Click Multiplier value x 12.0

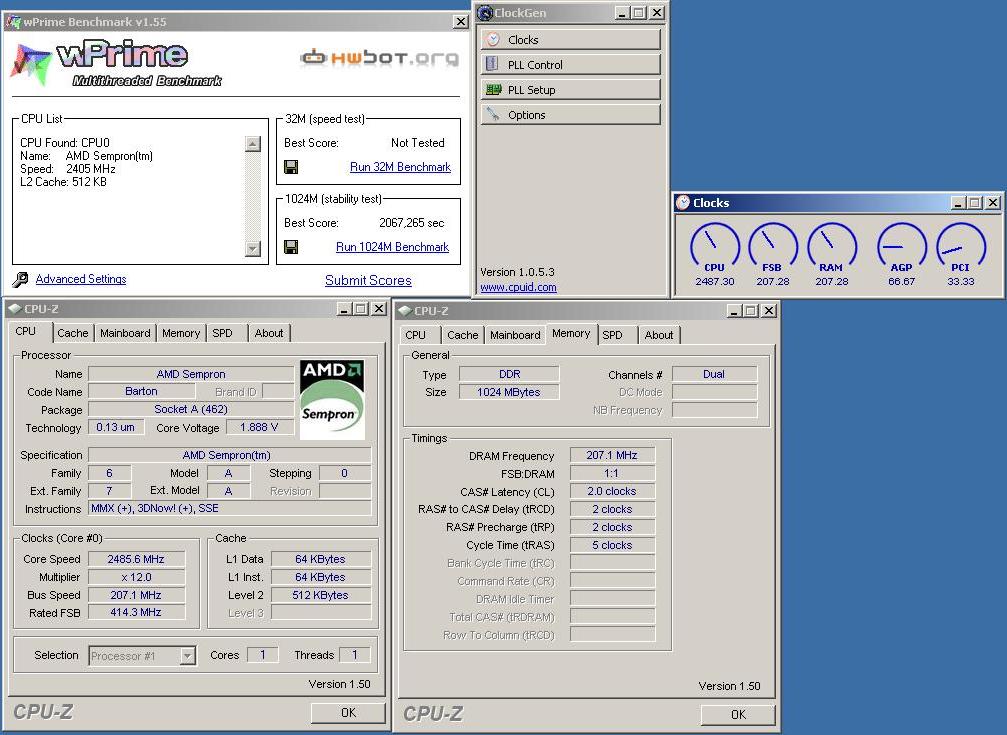136,577
